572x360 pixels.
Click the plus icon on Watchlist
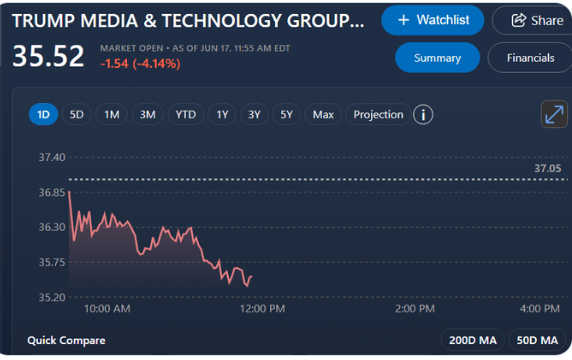[x=403, y=20]
